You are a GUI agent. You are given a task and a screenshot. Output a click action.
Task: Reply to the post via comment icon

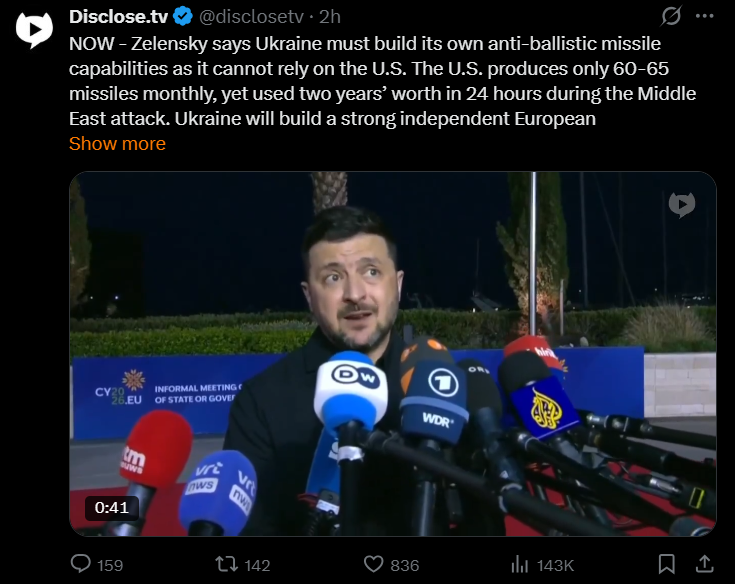point(81,564)
